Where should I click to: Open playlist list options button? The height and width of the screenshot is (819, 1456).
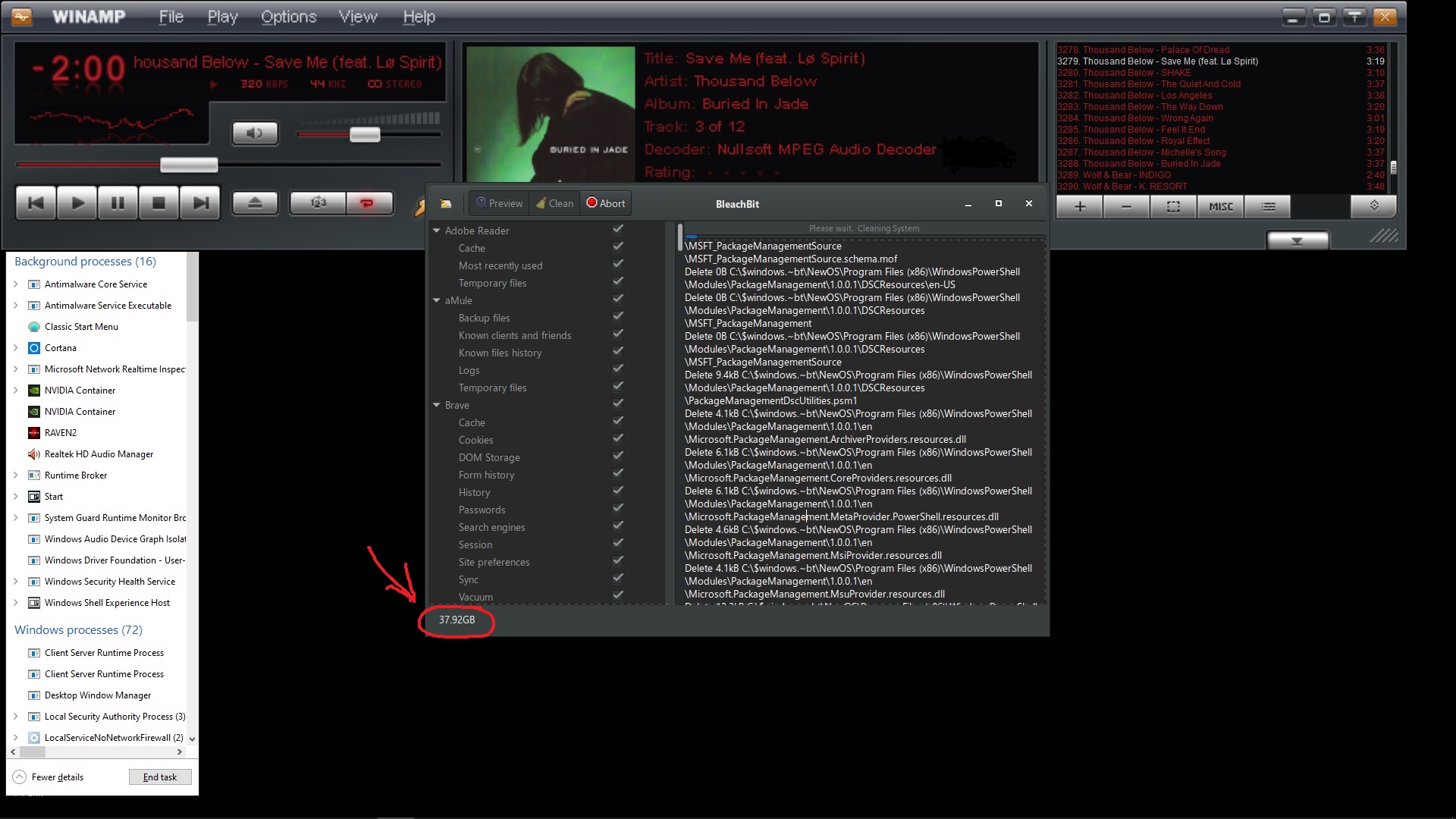1267,206
